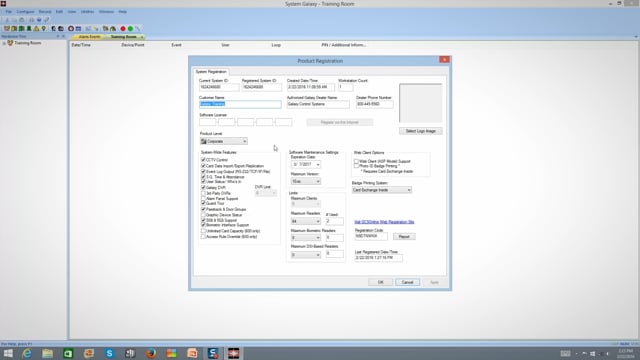Screen dimensions: 640x360
Task: Open Firefox from the taskbar
Action: [x=151, y=353]
